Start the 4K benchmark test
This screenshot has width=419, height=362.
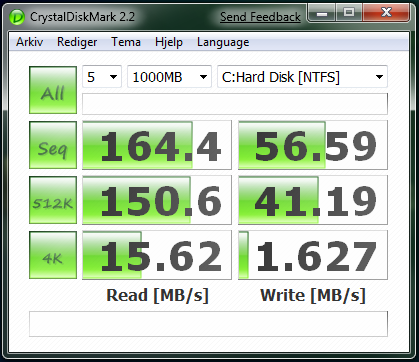pos(53,255)
